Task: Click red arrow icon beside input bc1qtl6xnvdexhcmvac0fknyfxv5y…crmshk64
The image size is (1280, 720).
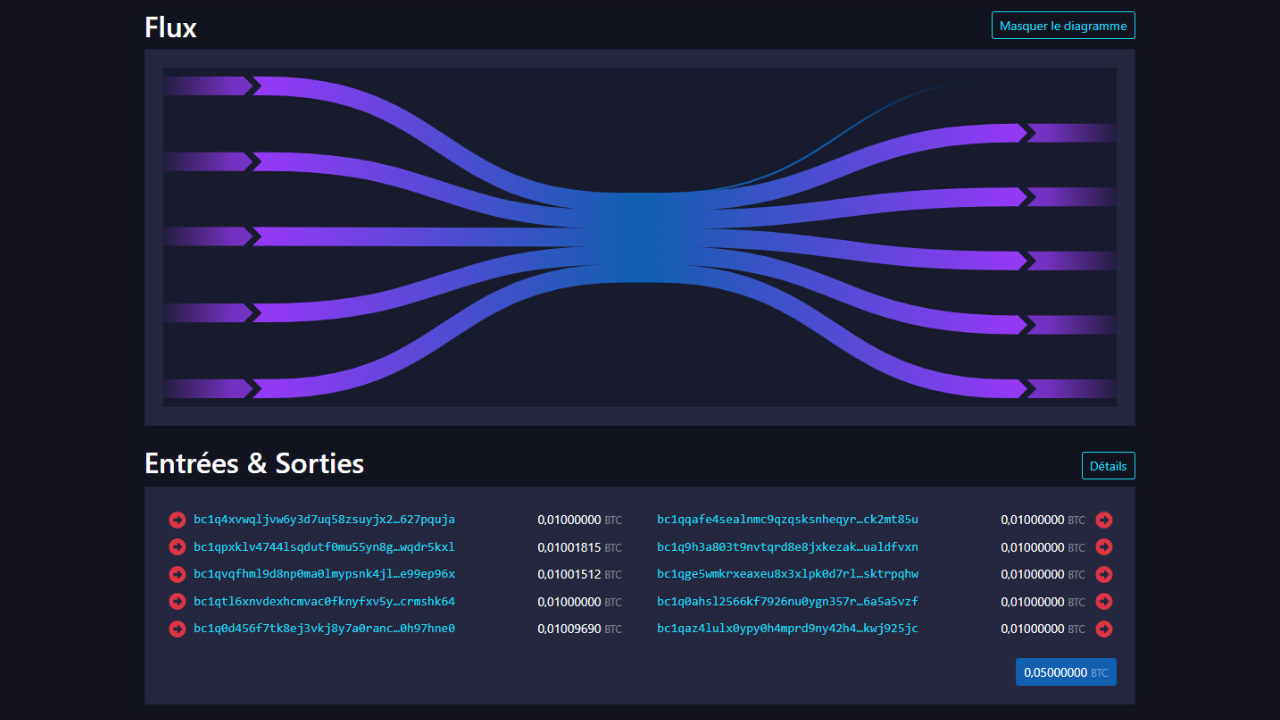Action: point(177,602)
